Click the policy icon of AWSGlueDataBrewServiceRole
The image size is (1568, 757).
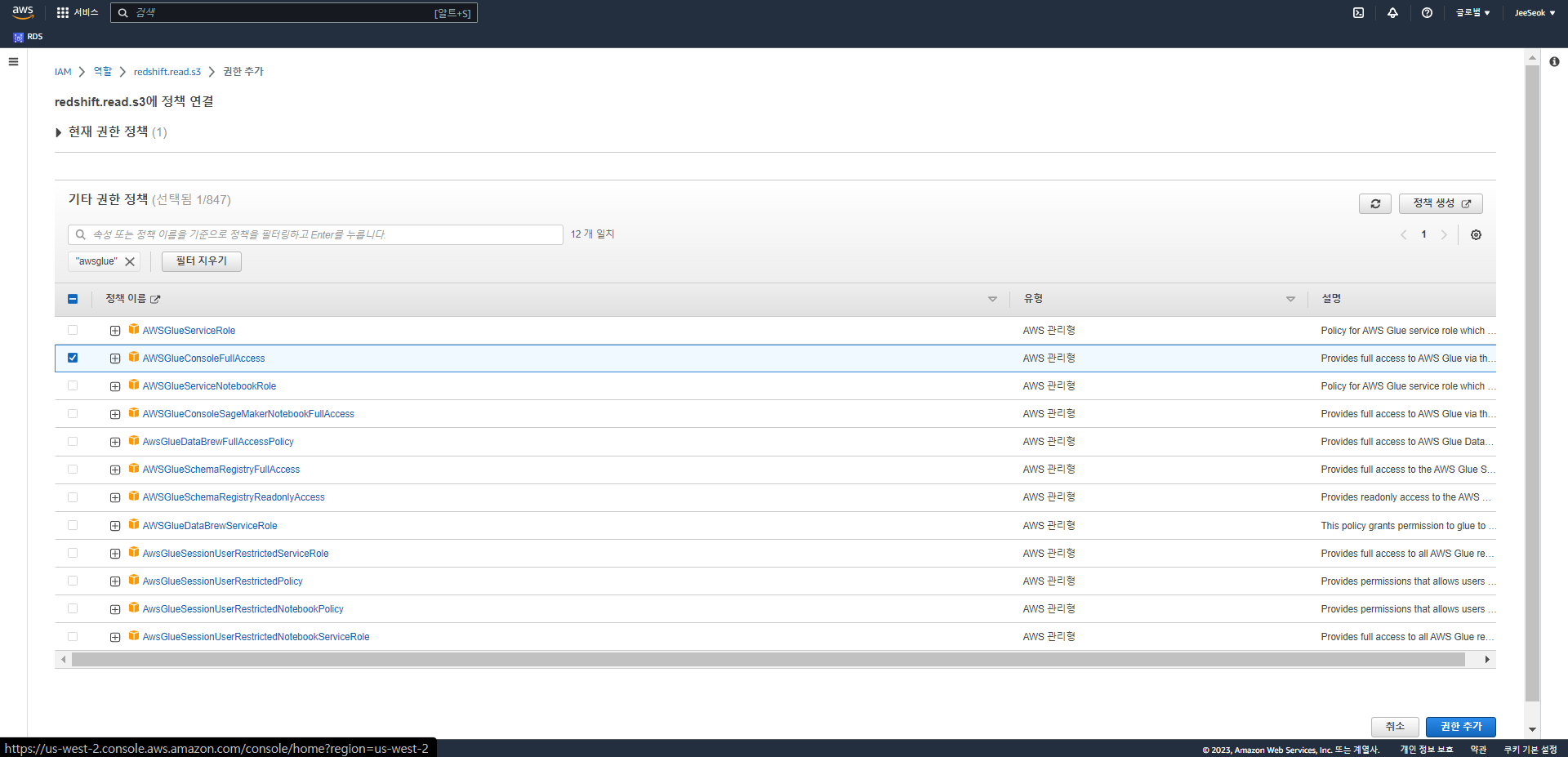134,524
